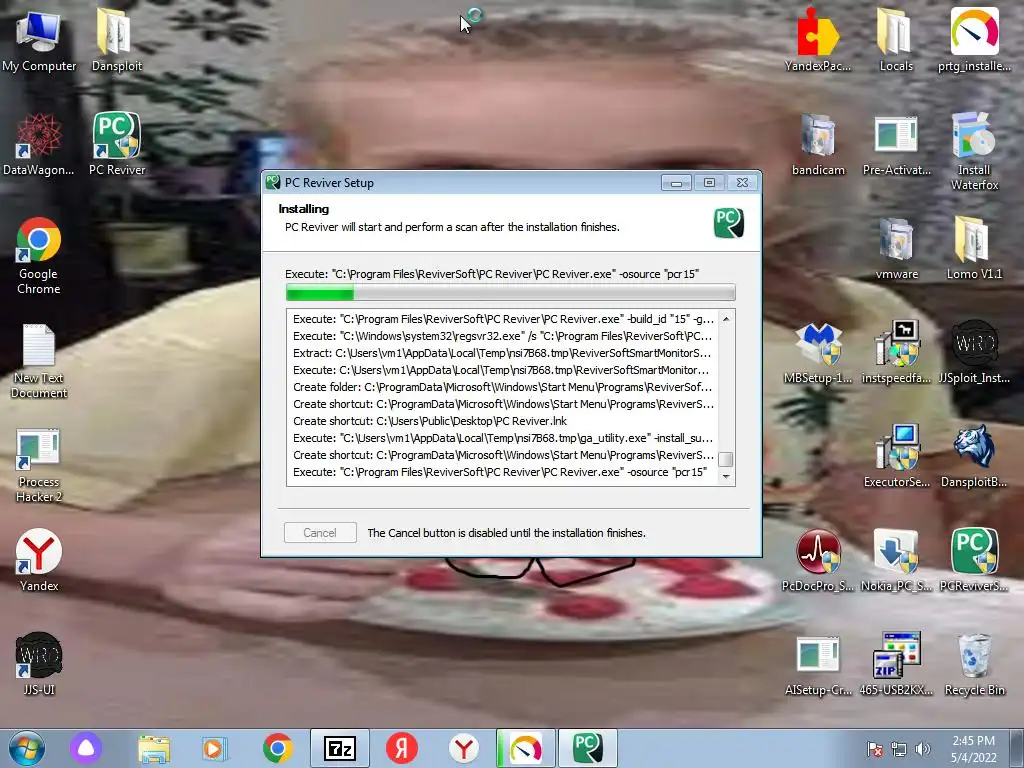This screenshot has height=768, width=1024.
Task: Open the Locals folder icon
Action: (895, 39)
